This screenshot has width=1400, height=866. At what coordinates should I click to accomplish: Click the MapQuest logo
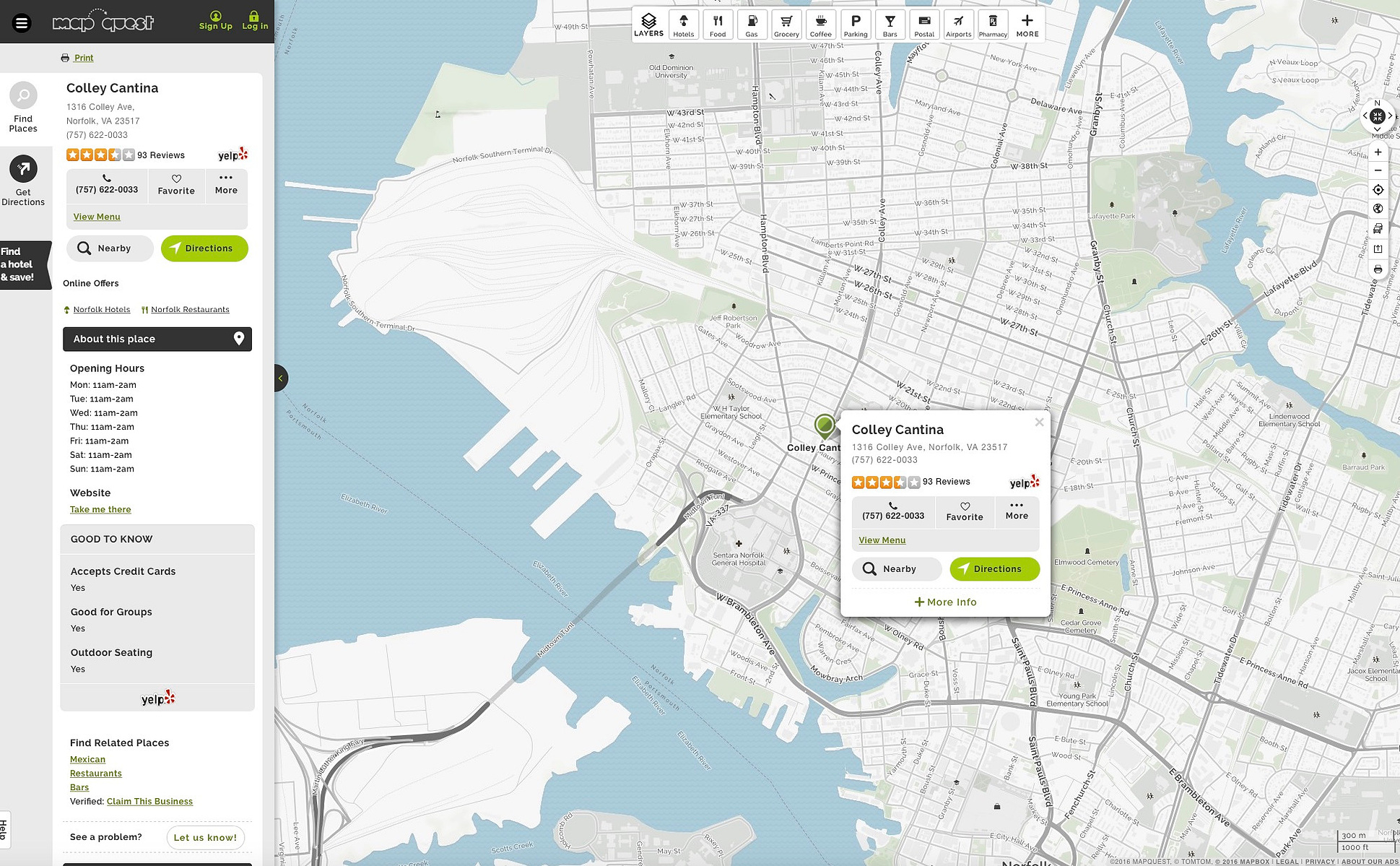(x=103, y=22)
